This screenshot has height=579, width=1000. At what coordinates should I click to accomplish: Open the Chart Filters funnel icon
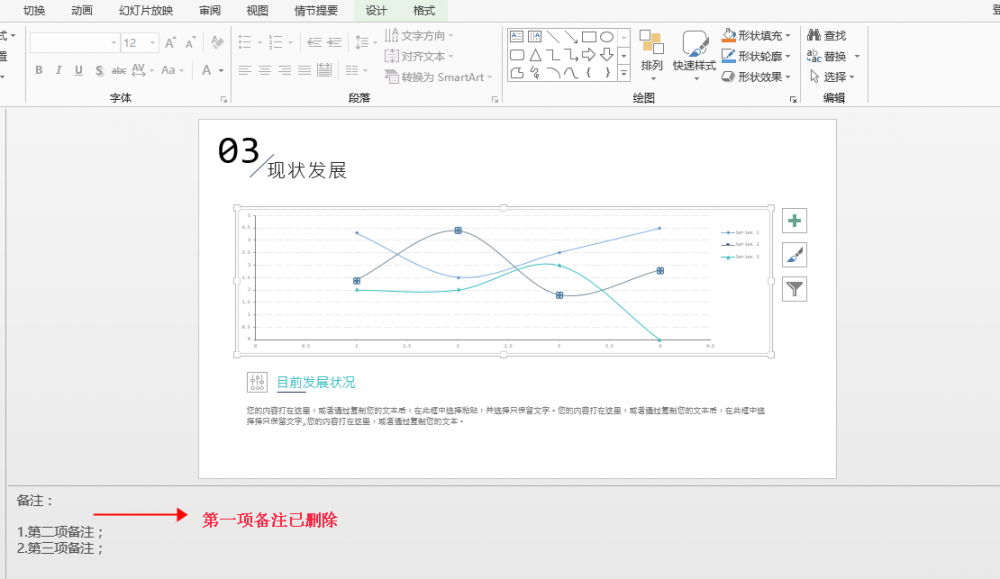click(793, 288)
